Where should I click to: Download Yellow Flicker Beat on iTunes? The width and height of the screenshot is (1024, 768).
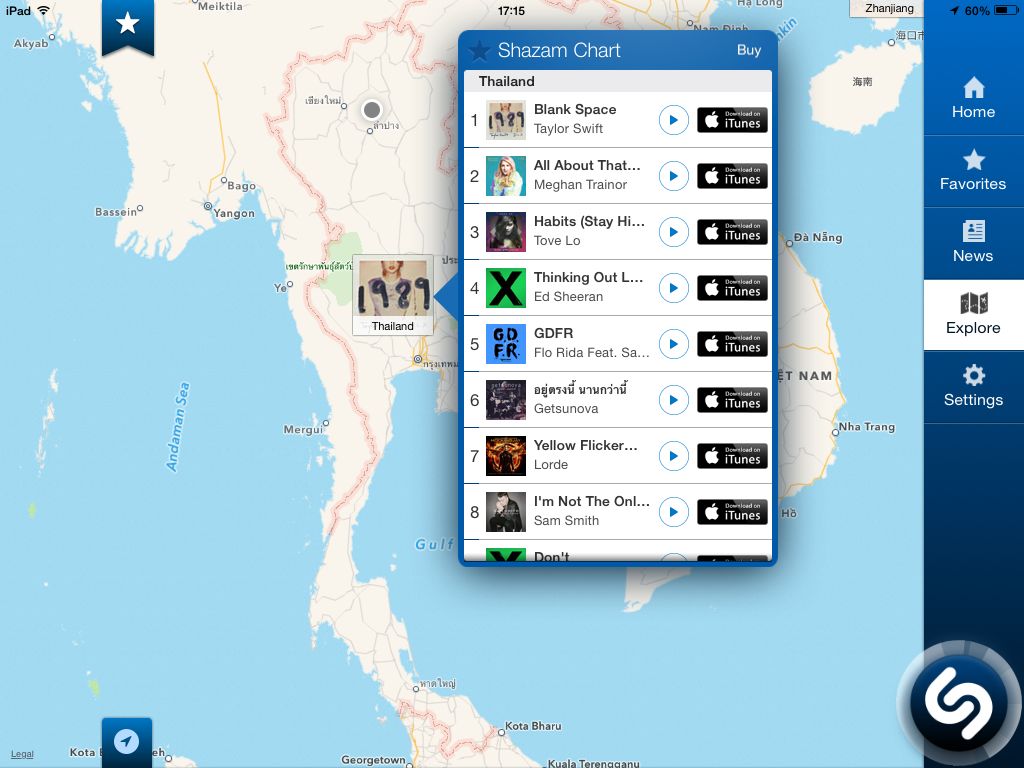coord(732,456)
